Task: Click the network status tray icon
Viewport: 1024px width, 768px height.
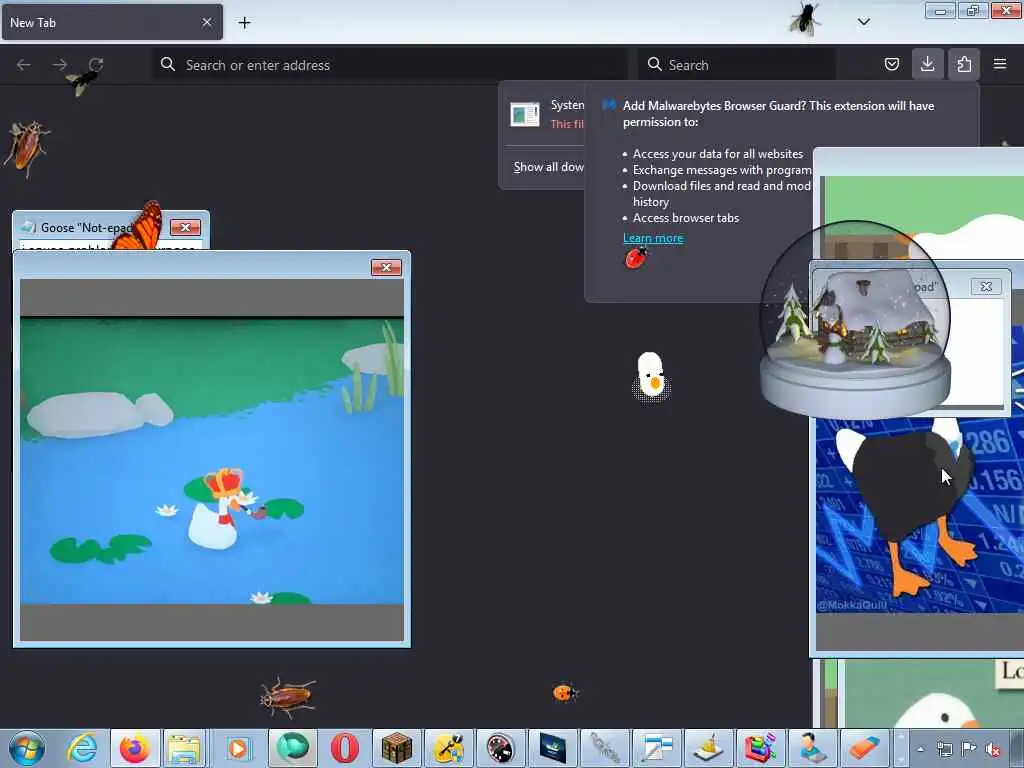Action: click(944, 749)
